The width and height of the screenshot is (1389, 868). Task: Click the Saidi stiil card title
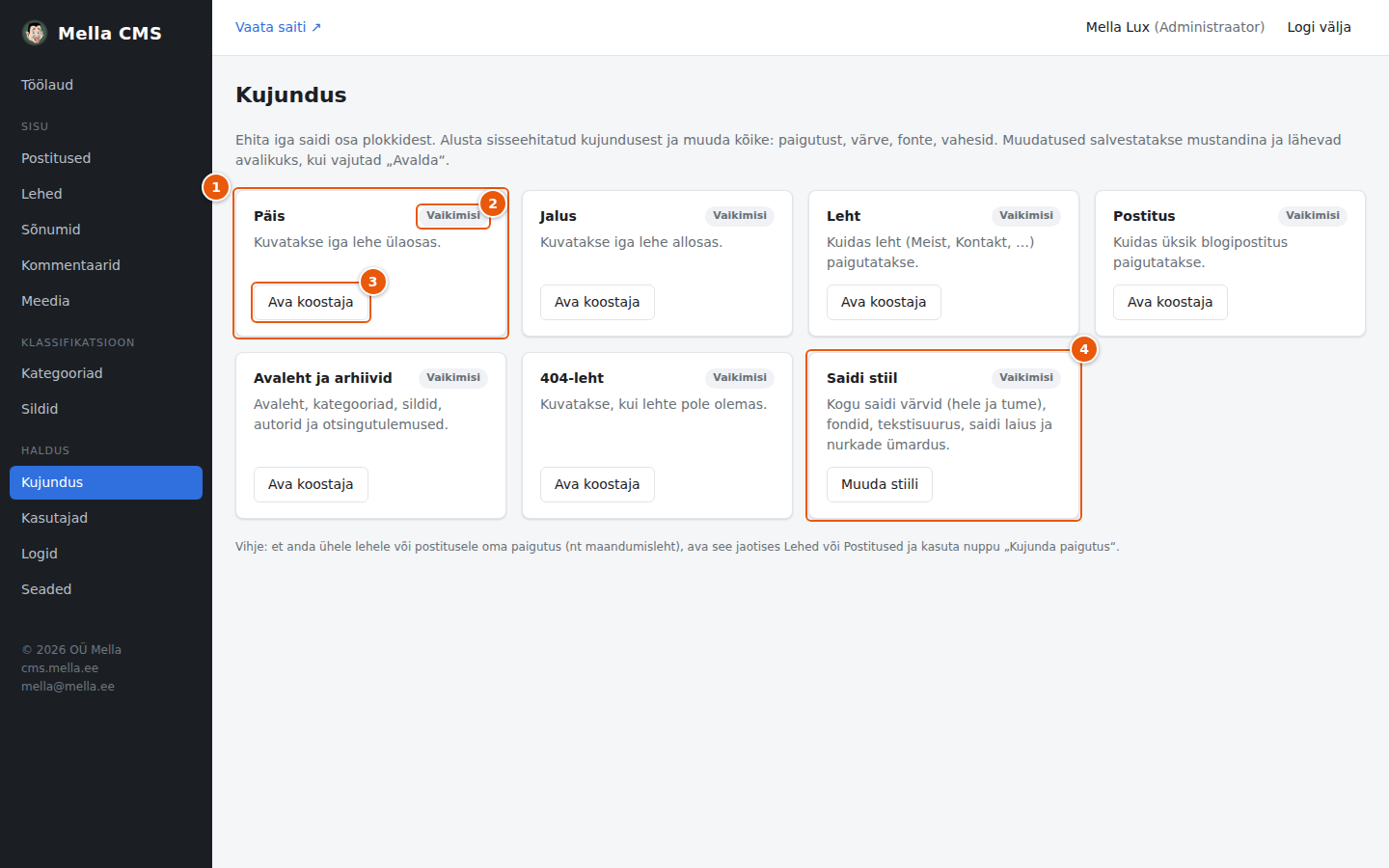tap(861, 378)
